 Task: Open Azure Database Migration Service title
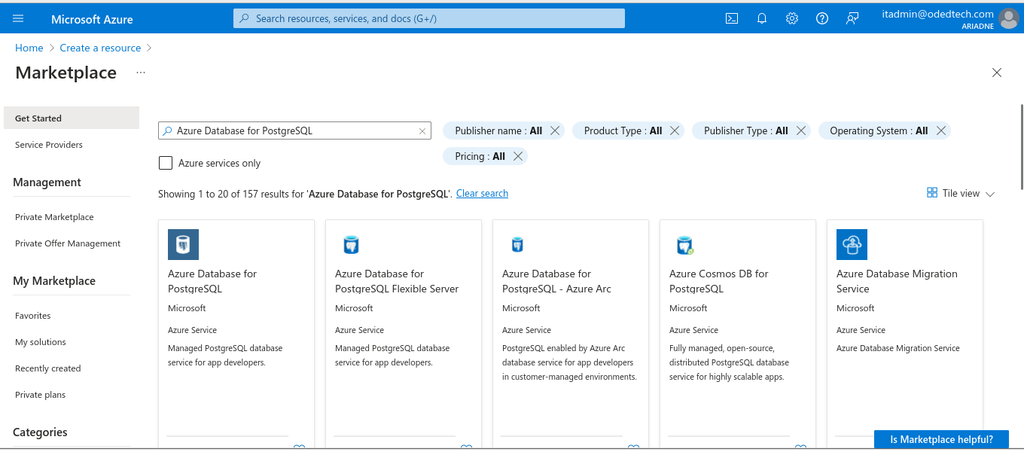pos(897,281)
